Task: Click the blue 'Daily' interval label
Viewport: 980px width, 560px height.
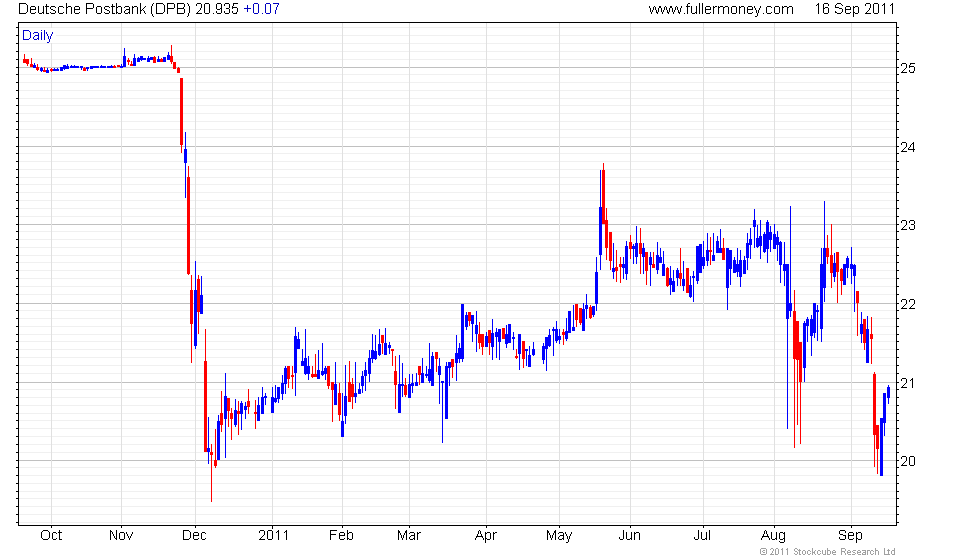Action: [x=38, y=36]
